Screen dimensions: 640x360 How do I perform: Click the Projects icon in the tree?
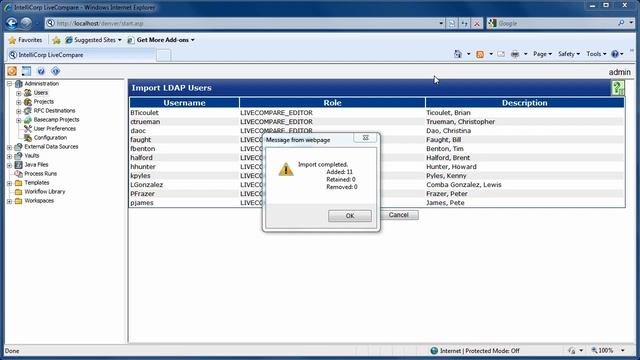(x=28, y=102)
